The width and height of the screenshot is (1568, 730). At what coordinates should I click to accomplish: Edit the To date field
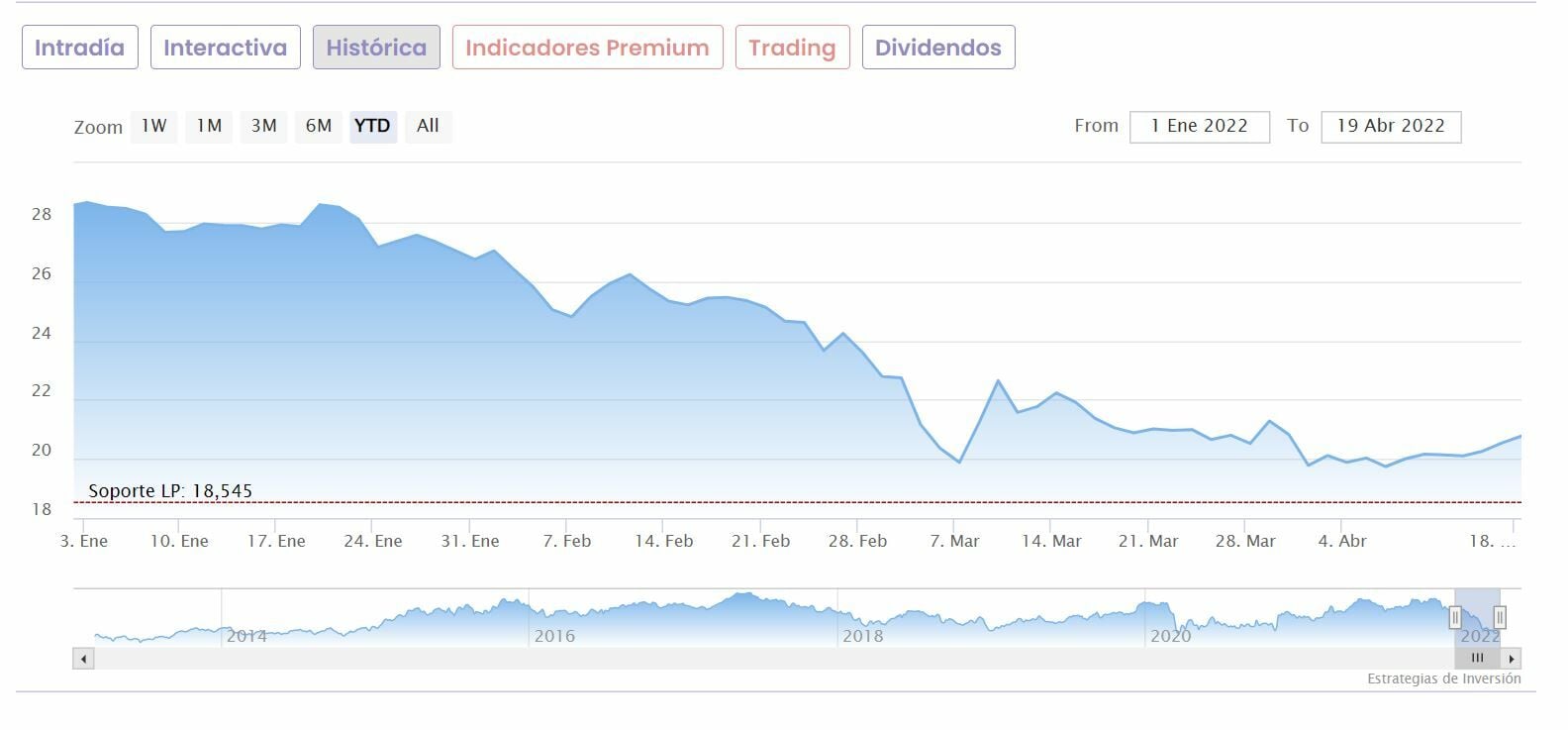(1390, 127)
